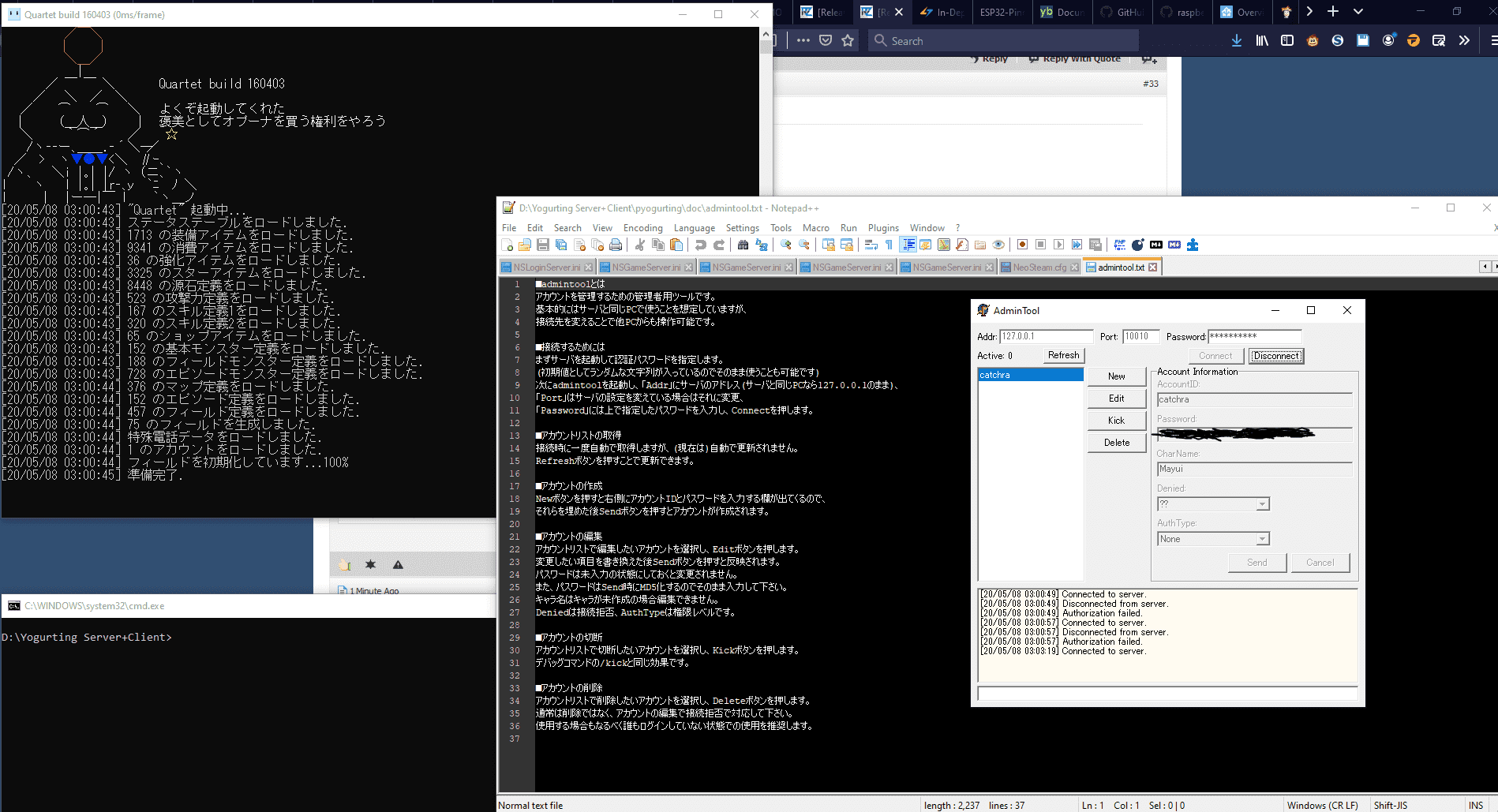Toggle Show All Characters pilcrow icon

coord(889,245)
